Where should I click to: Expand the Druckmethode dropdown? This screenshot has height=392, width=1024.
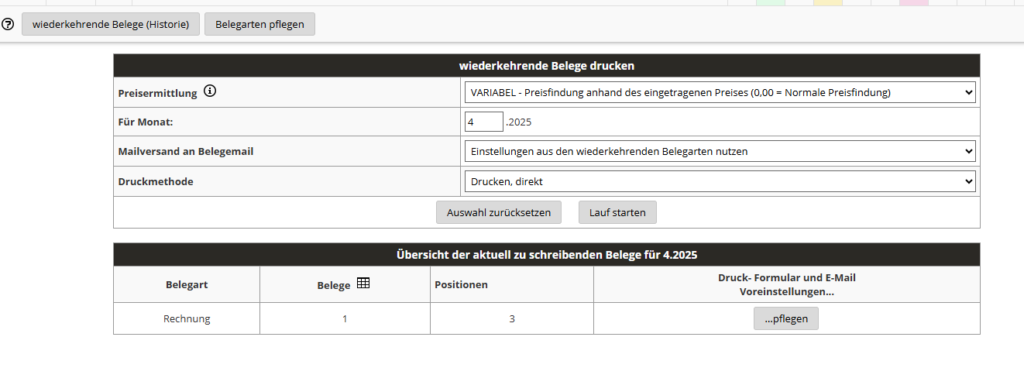pos(720,182)
